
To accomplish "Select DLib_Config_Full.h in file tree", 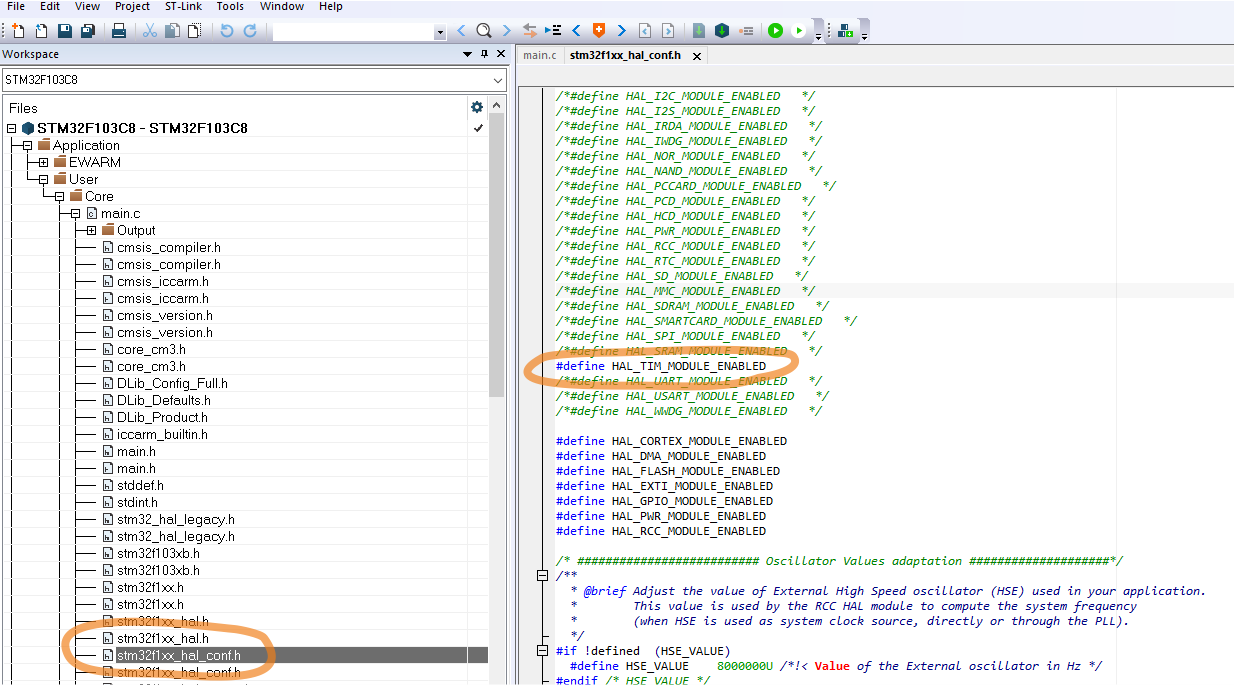I will pyautogui.click(x=172, y=383).
